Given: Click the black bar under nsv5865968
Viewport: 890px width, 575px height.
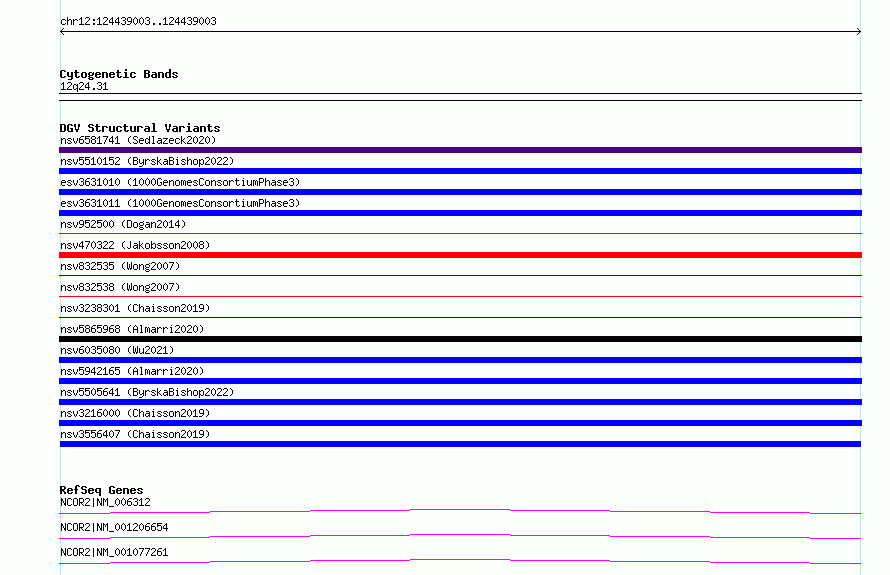Looking at the screenshot, I should [x=460, y=339].
